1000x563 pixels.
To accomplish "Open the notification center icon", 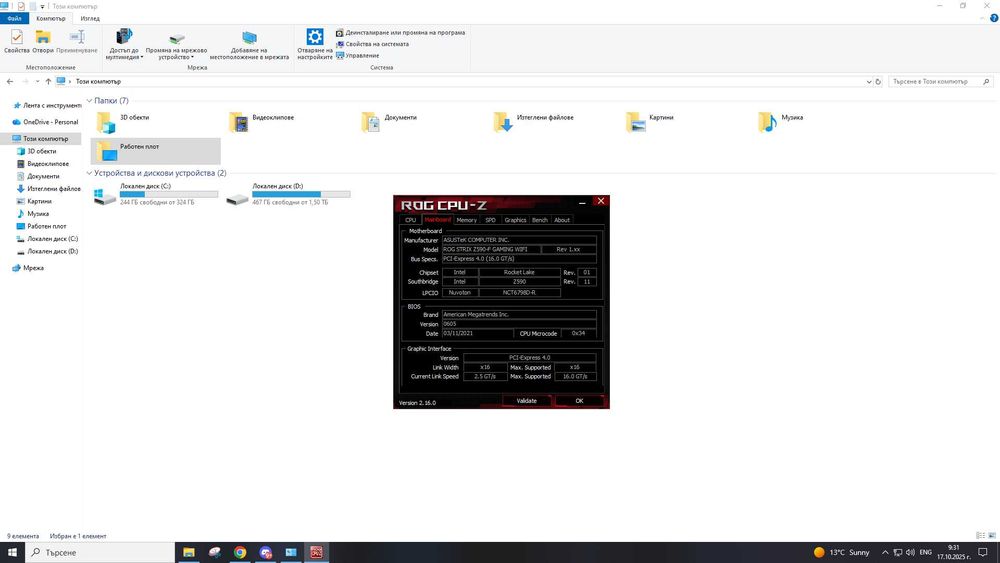I will (983, 552).
